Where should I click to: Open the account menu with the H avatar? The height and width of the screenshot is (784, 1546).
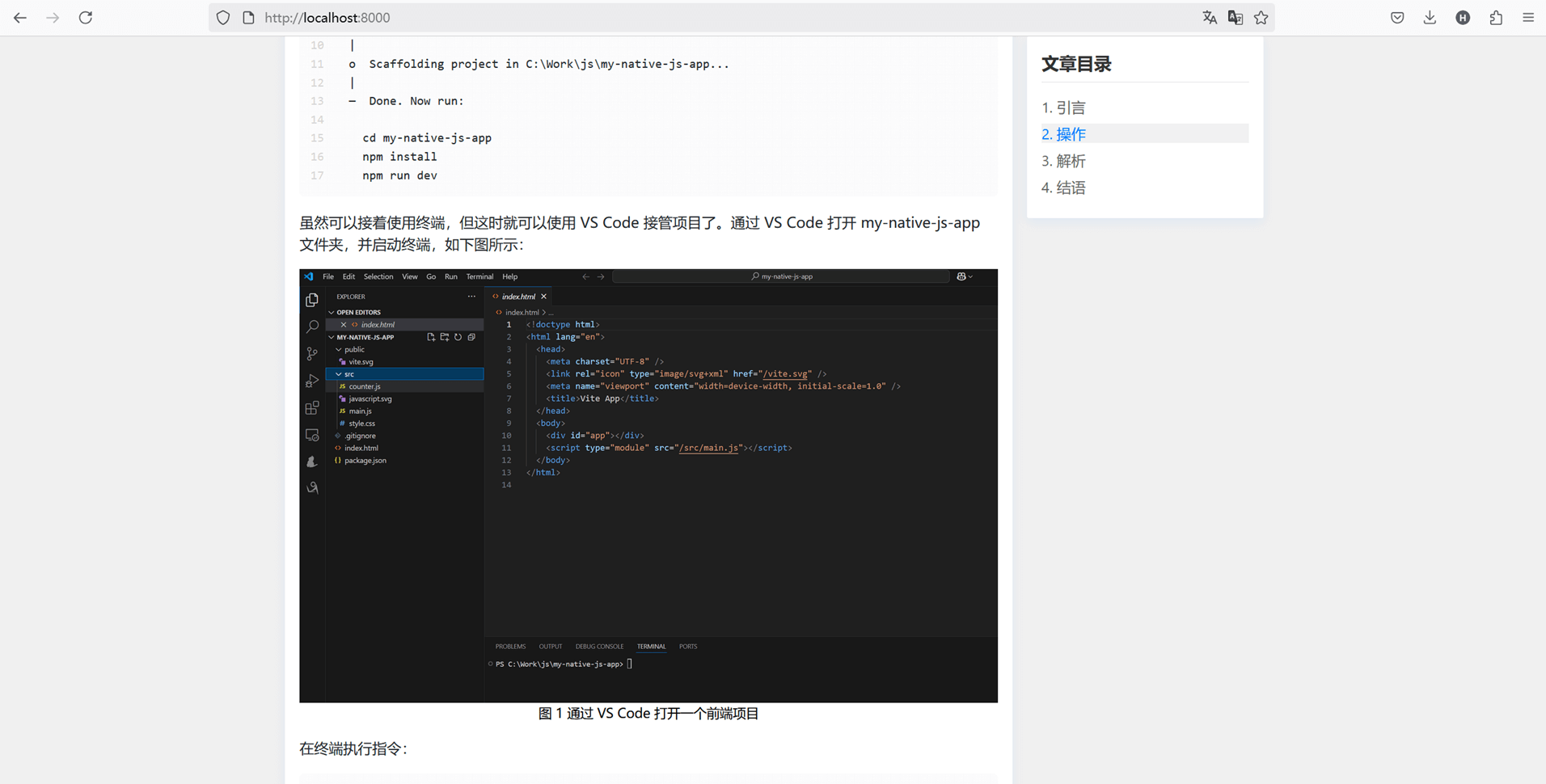[x=1463, y=18]
